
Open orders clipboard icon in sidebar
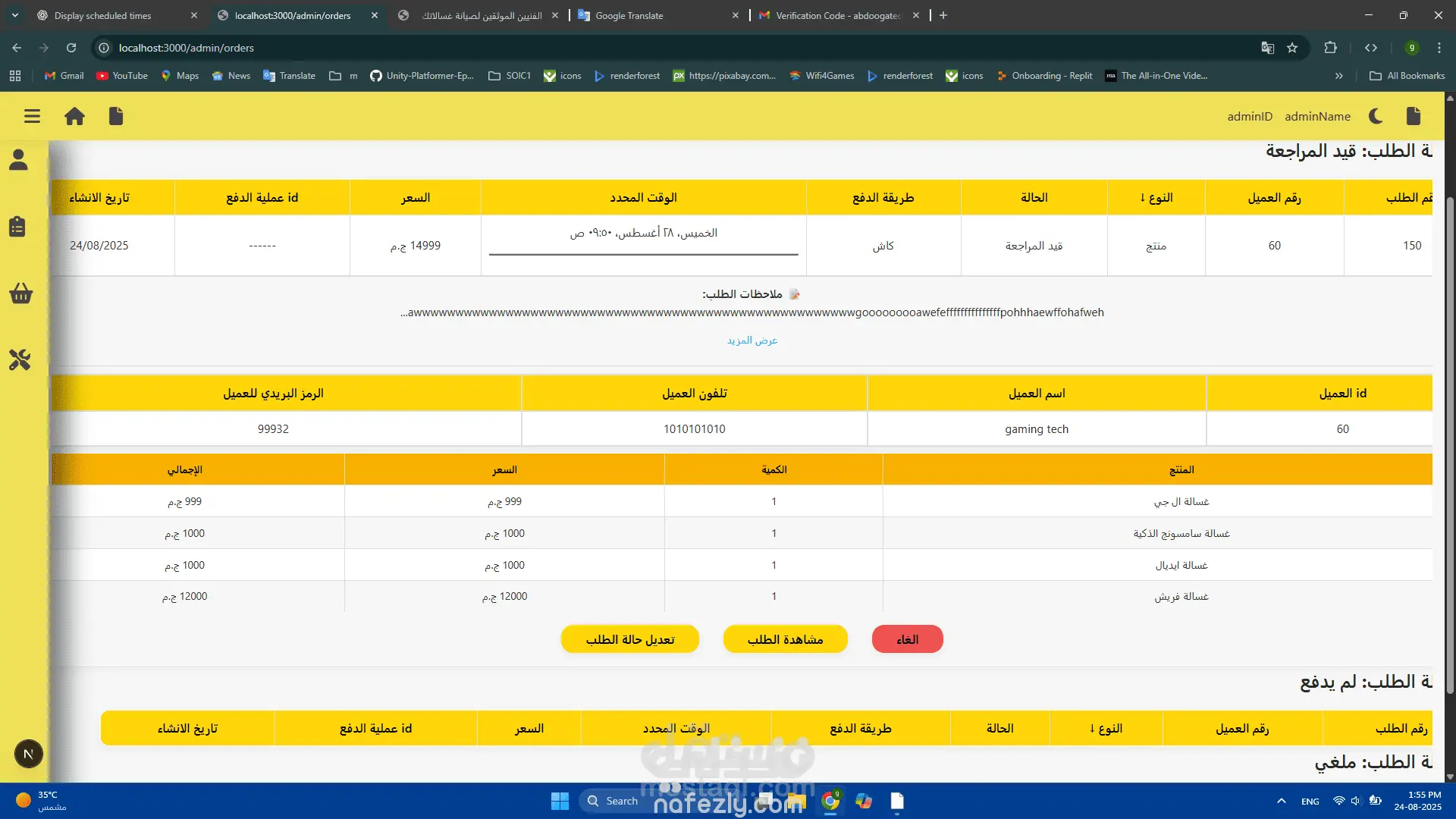pos(18,226)
